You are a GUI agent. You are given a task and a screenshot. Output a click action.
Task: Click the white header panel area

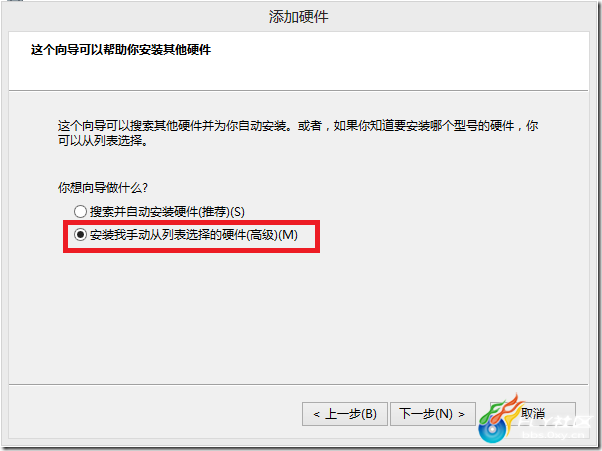[299, 61]
